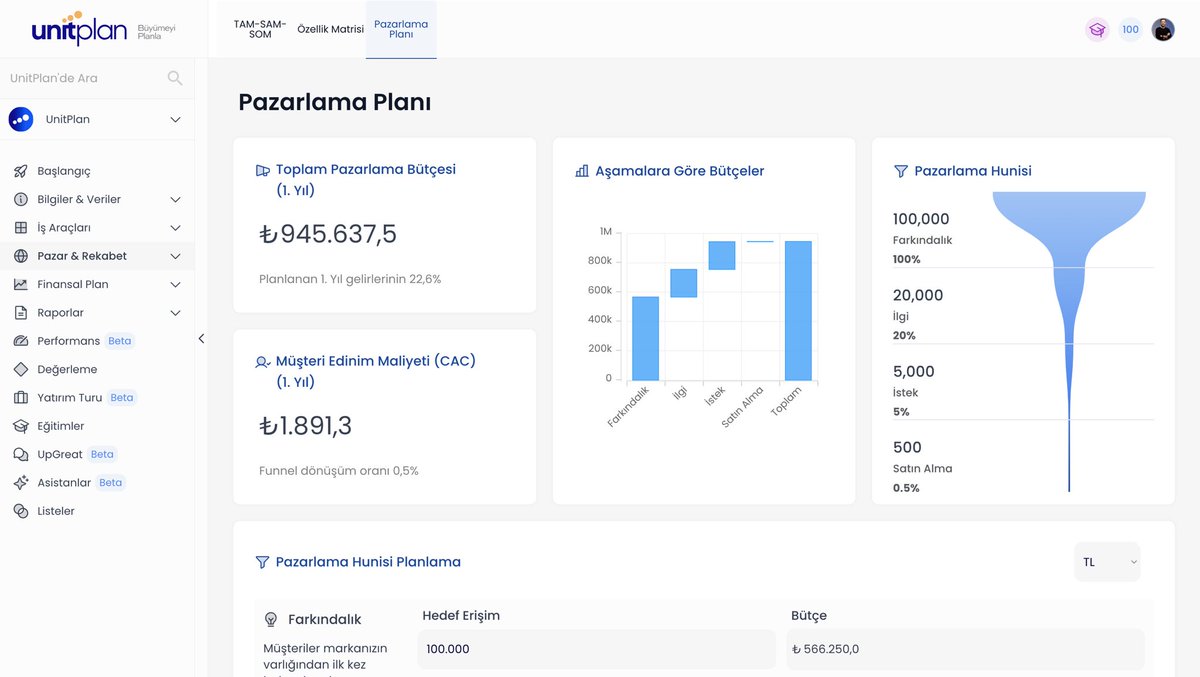Viewport: 1200px width, 677px height.
Task: Click the İlgi bar in the chart
Action: coord(683,283)
